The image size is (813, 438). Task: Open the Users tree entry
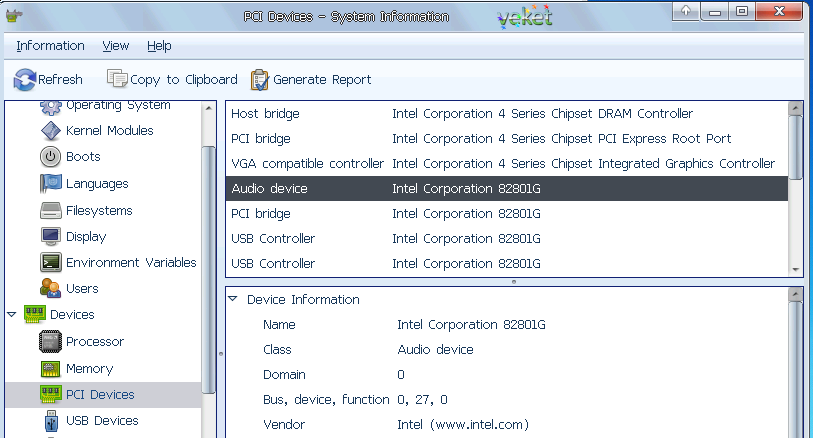point(82,288)
